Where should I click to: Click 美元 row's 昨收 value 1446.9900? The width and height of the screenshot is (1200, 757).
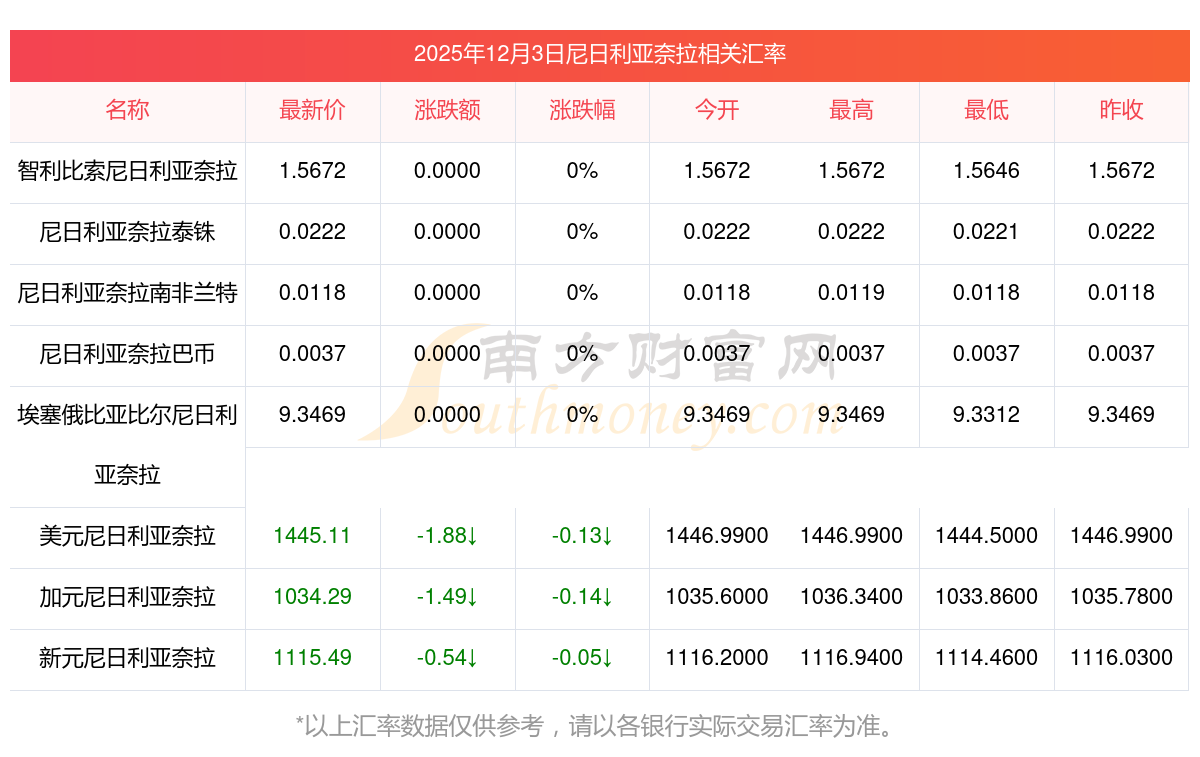(x=1121, y=536)
